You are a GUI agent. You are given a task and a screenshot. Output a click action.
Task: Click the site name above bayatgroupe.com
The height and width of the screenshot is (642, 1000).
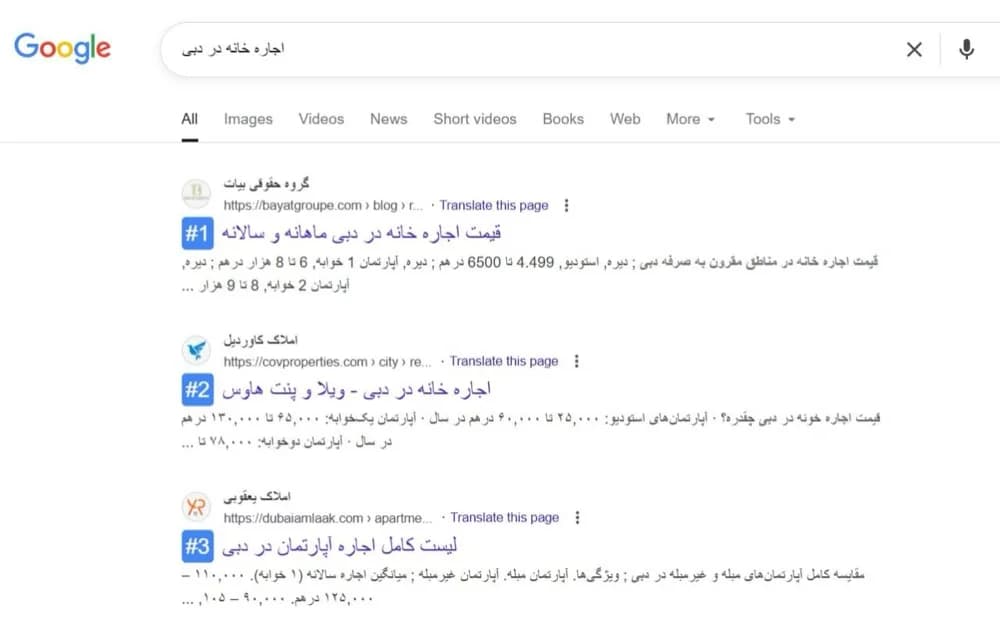pyautogui.click(x=267, y=184)
